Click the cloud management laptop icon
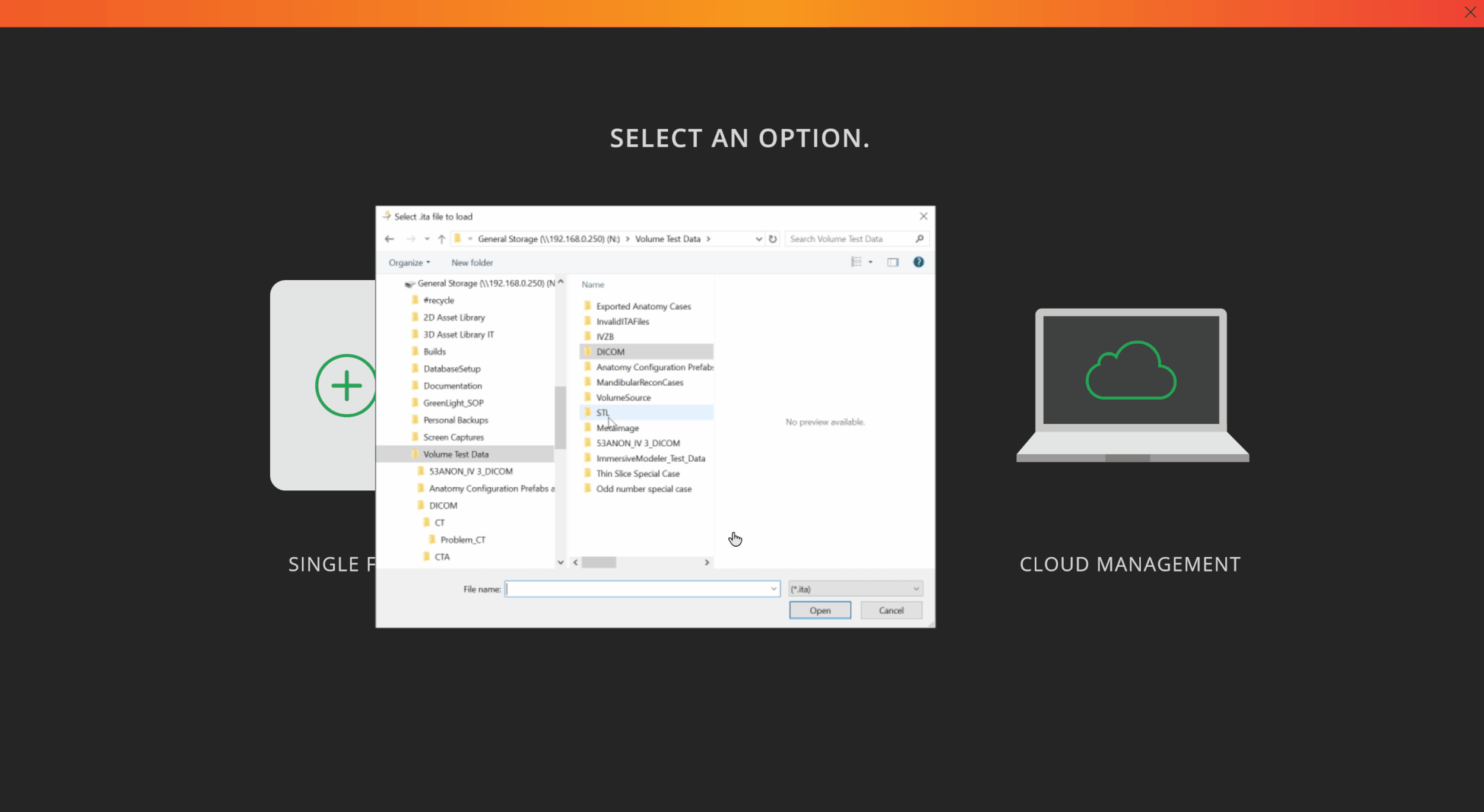 tap(1131, 384)
